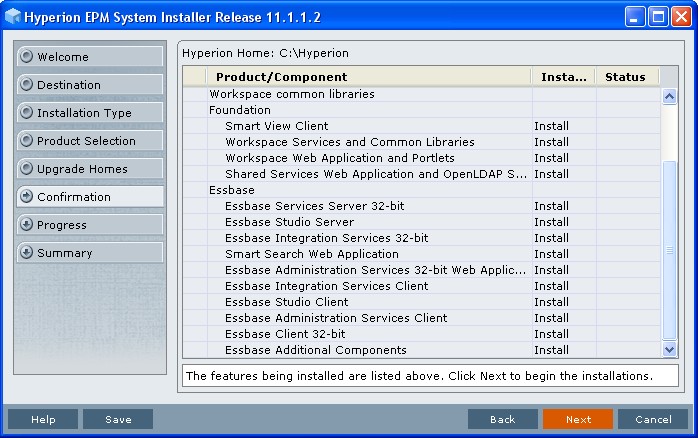Click the Status column header

pos(625,77)
